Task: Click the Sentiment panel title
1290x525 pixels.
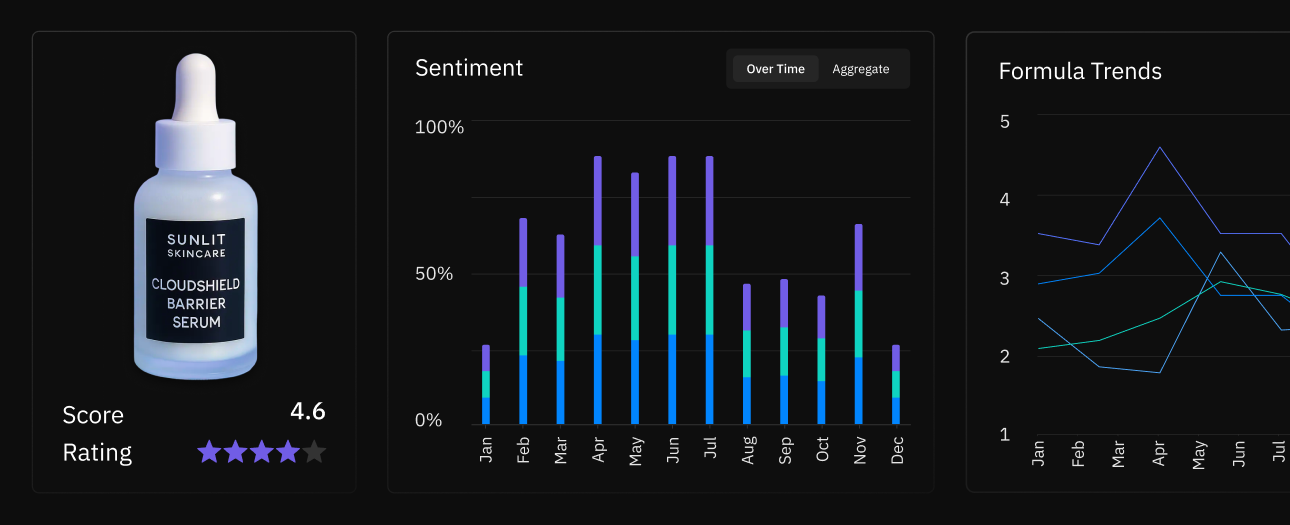Action: [x=469, y=68]
